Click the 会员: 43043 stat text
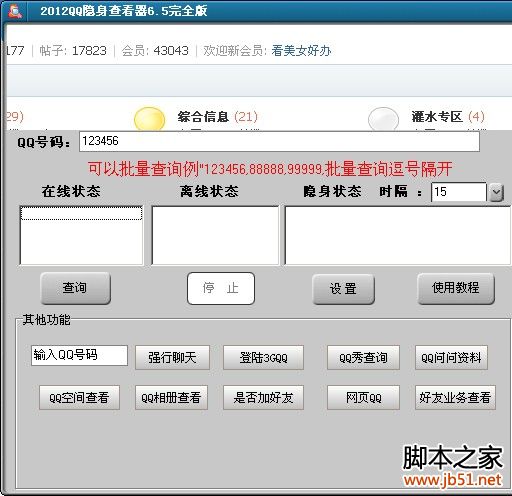Image resolution: width=512 pixels, height=496 pixels. (155, 51)
